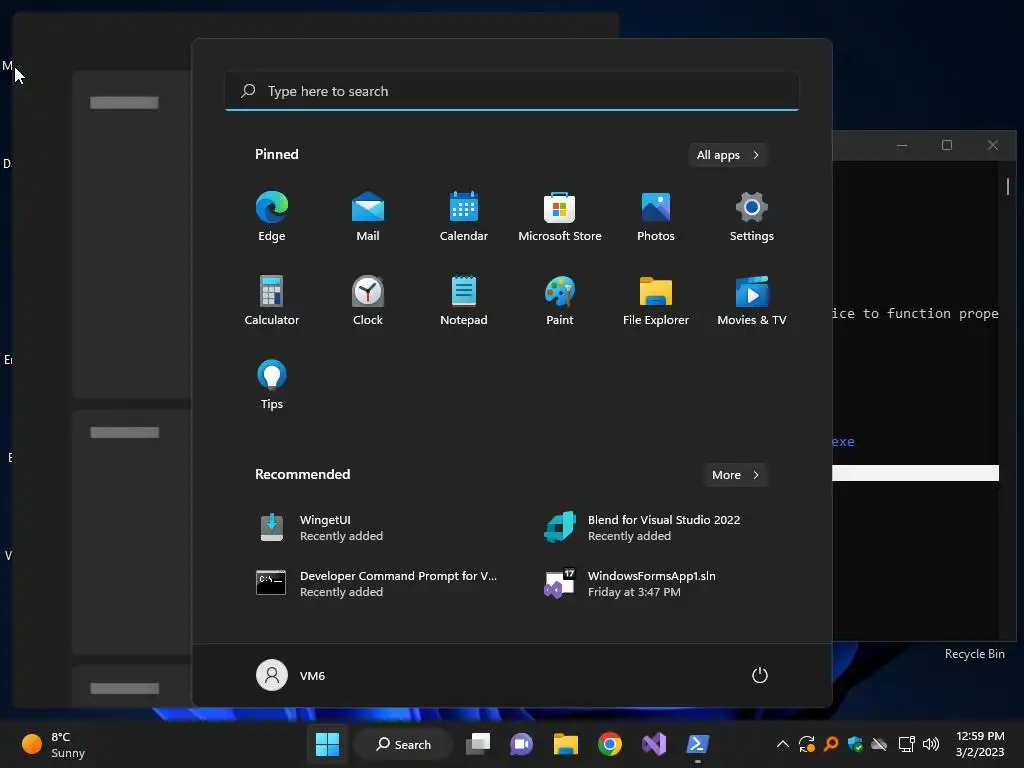Maximize the PowerShell window behind Start

tap(947, 145)
